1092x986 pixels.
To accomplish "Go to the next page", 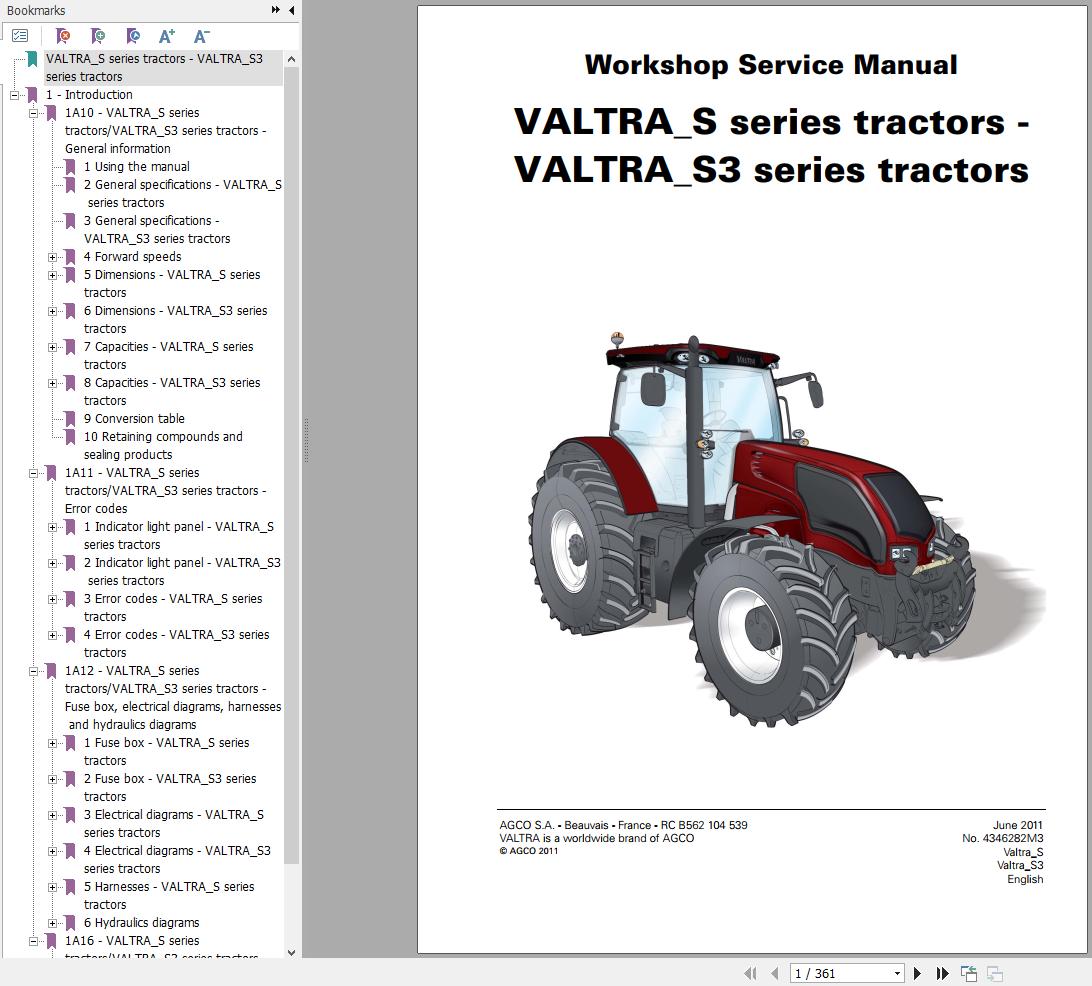I will coord(917,973).
